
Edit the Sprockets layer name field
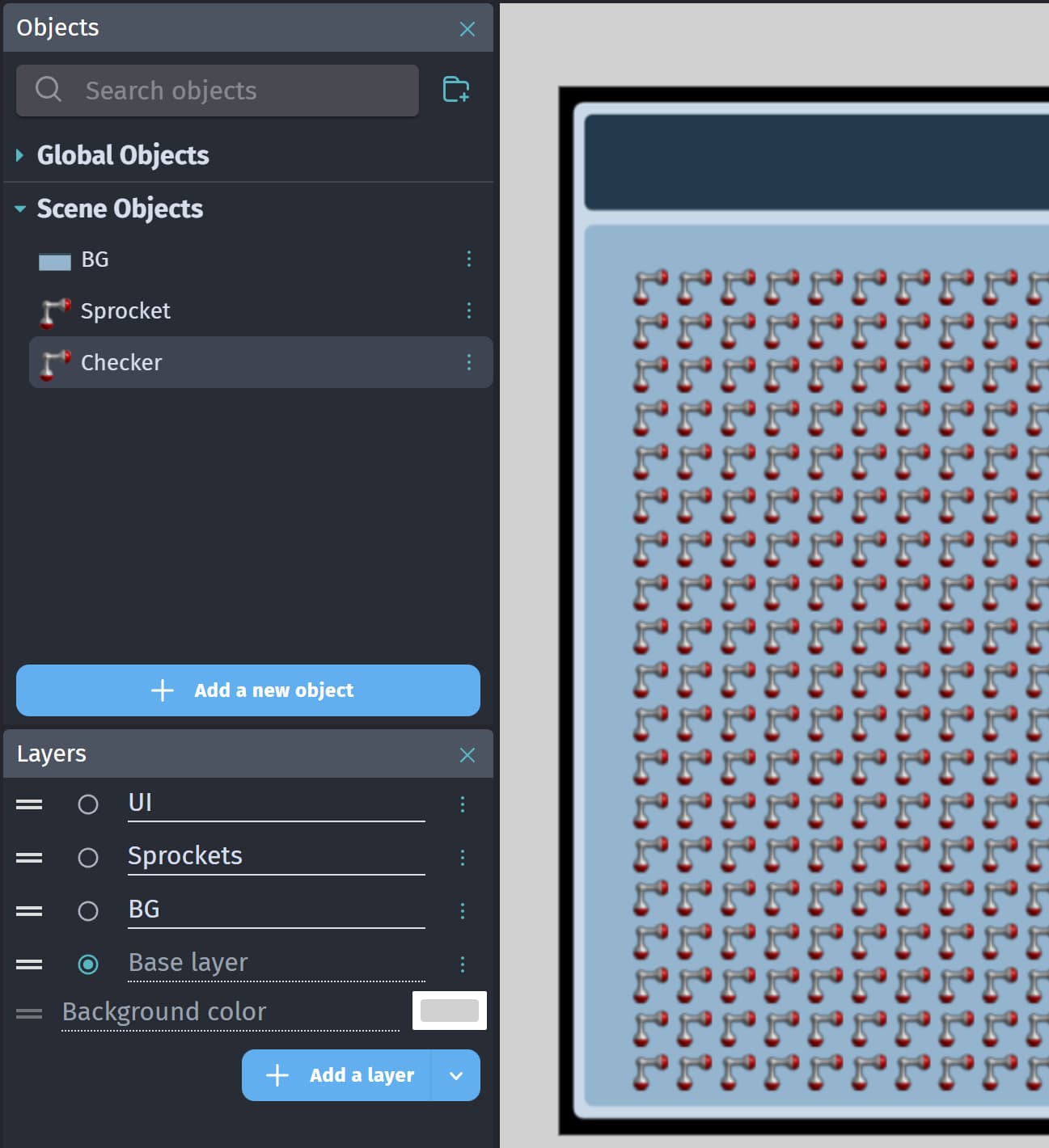pyautogui.click(x=277, y=856)
